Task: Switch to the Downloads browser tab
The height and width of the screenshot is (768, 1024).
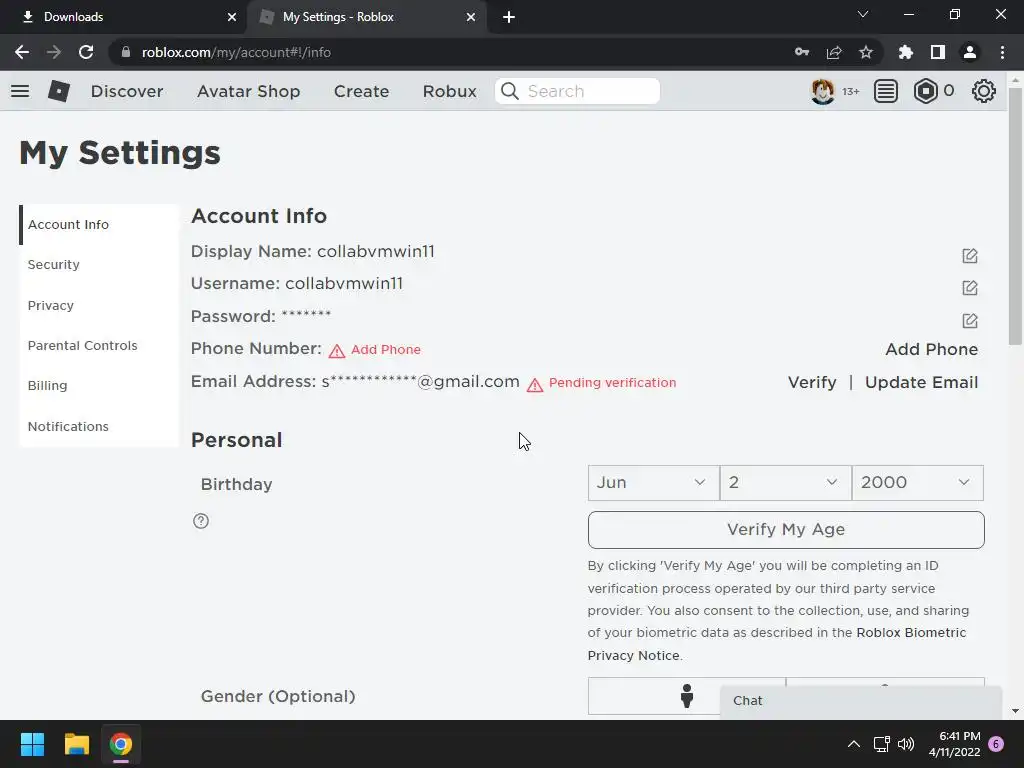Action: coord(124,17)
